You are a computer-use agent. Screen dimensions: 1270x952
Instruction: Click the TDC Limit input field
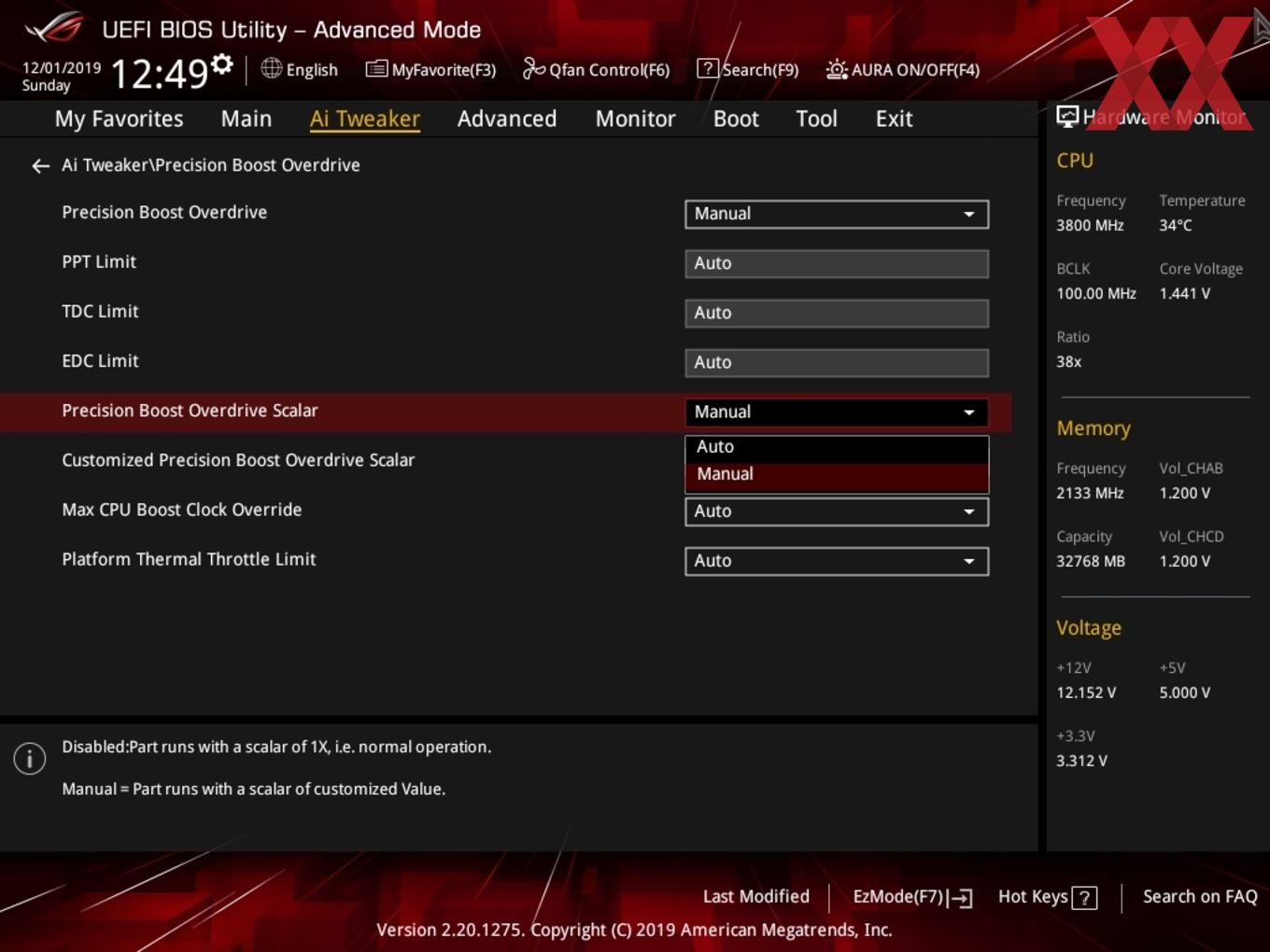point(837,313)
